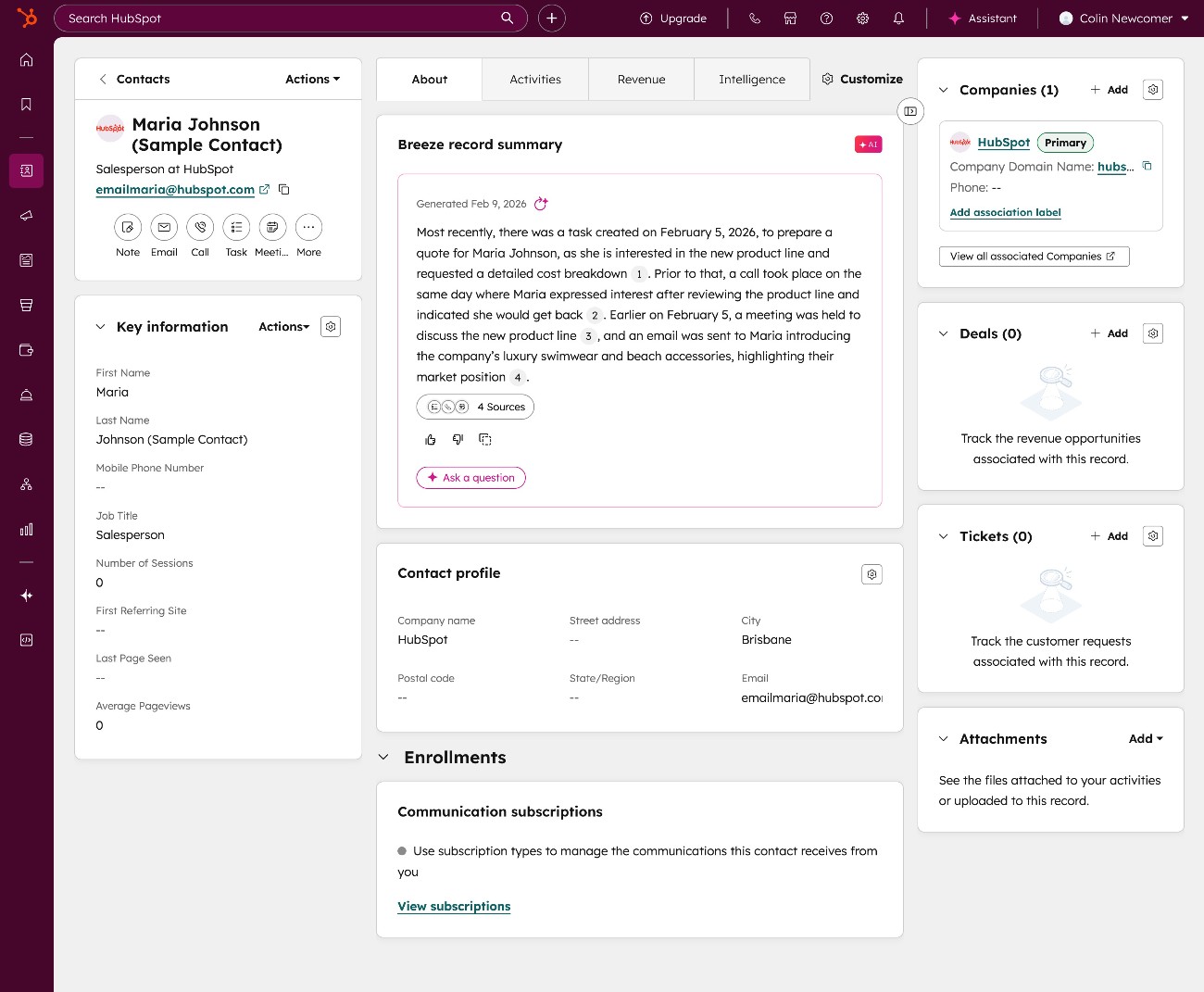Image resolution: width=1204 pixels, height=992 pixels.
Task: Collapse the Key information card
Action: click(x=101, y=326)
